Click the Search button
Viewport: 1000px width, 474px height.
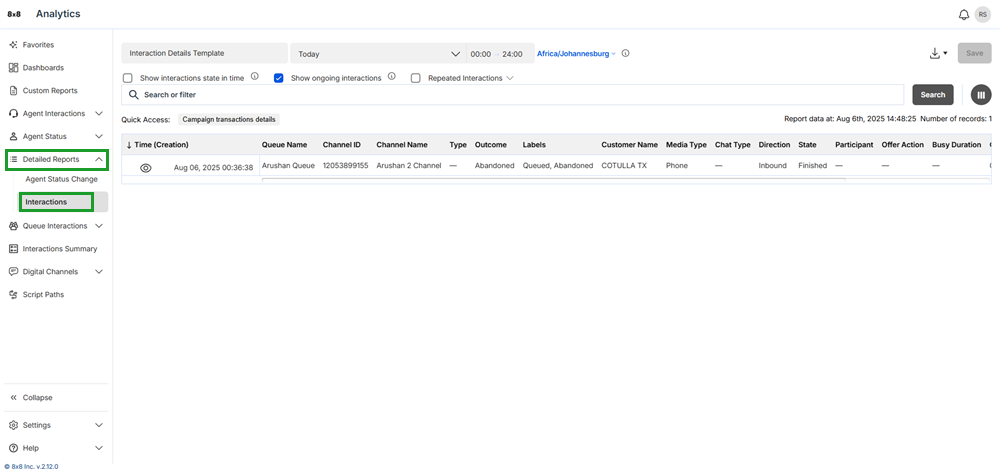click(932, 95)
